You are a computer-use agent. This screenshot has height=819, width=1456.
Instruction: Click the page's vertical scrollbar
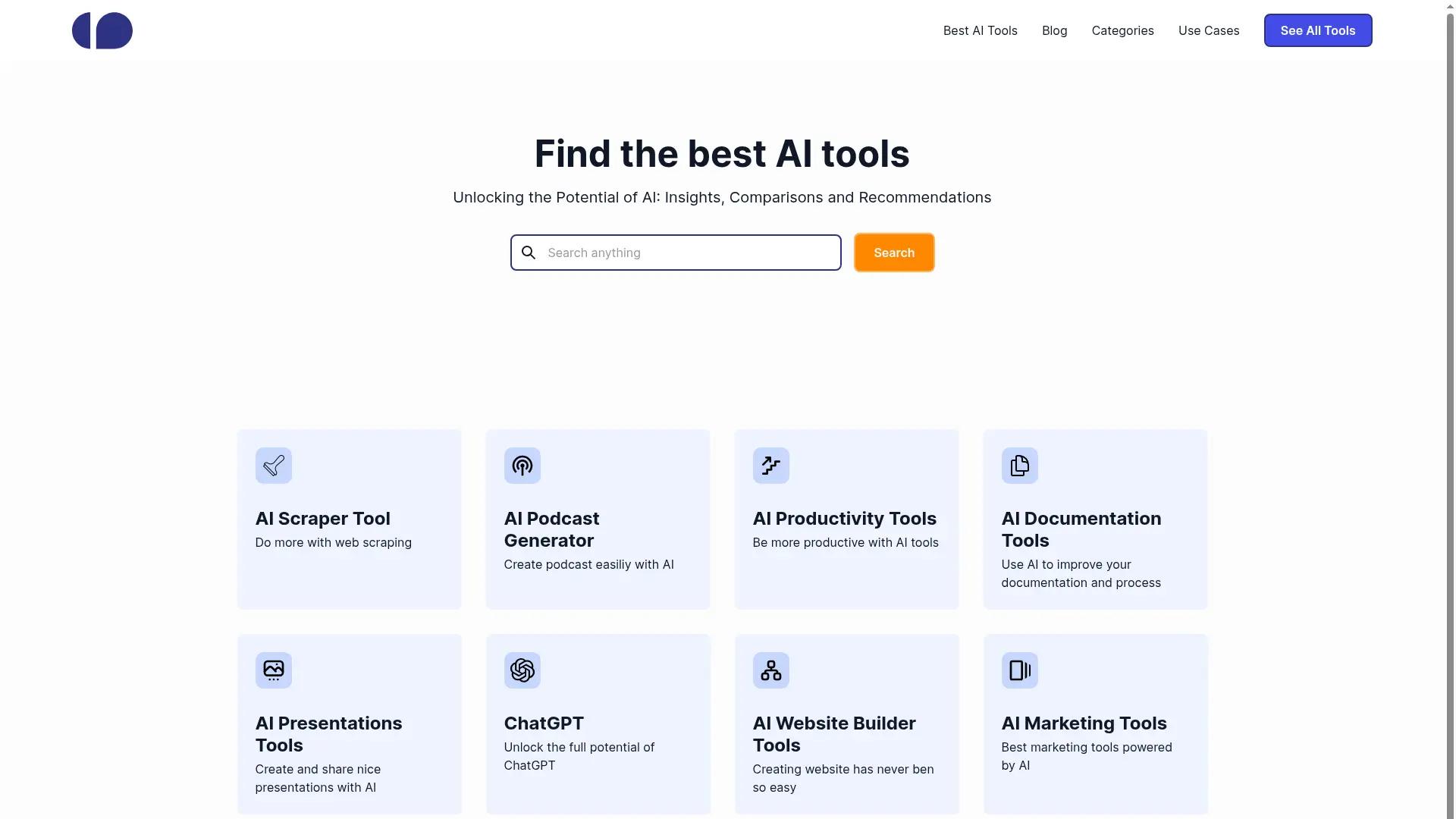click(x=1451, y=409)
